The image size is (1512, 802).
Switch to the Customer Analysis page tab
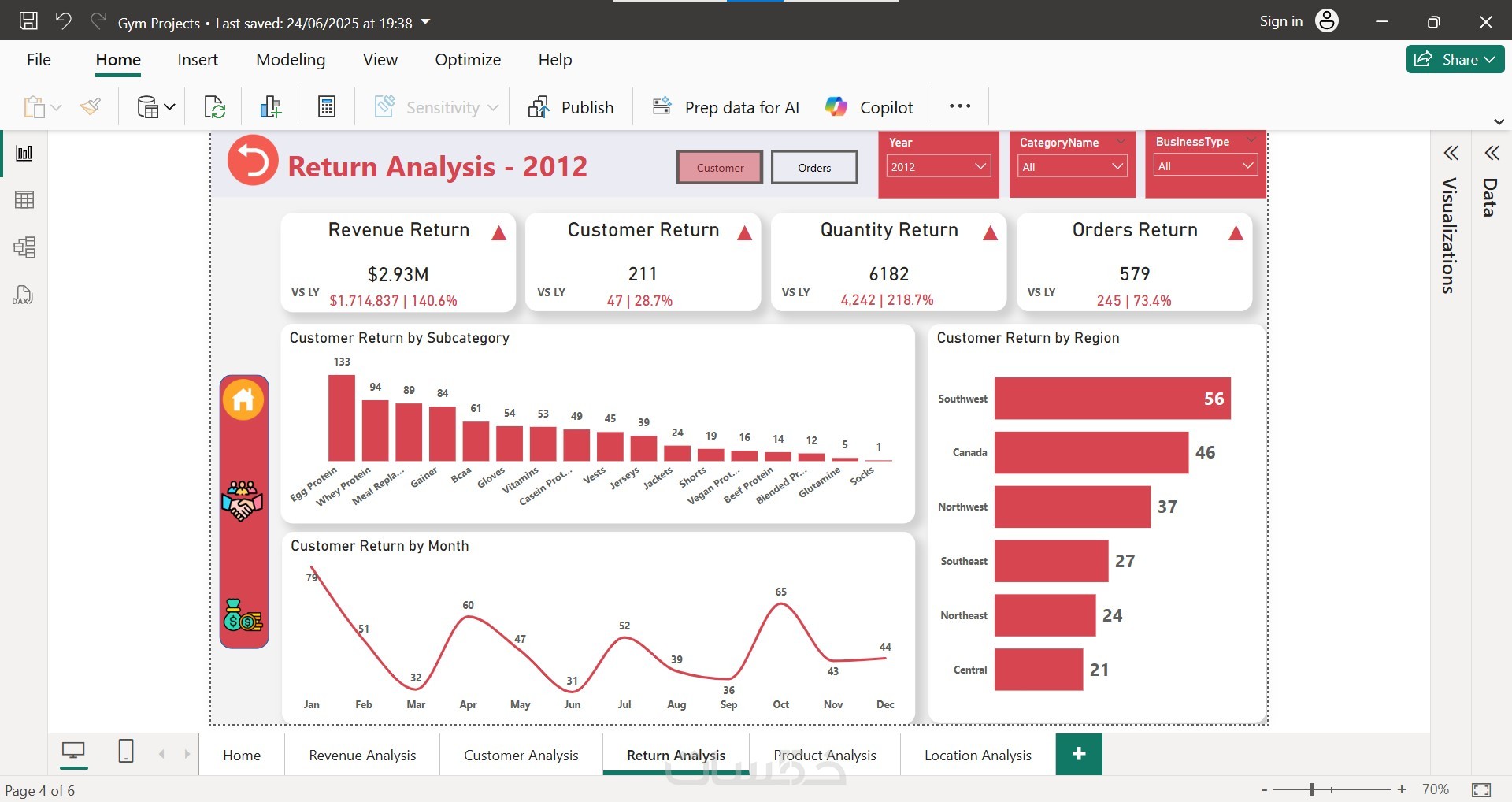[521, 755]
